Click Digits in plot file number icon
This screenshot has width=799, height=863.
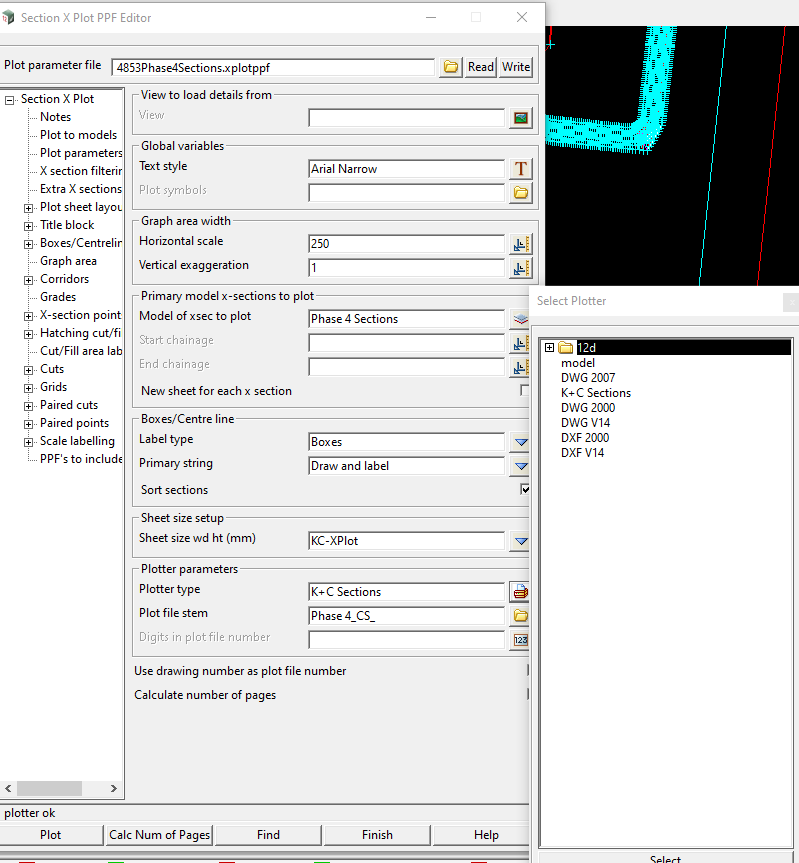pos(519,640)
